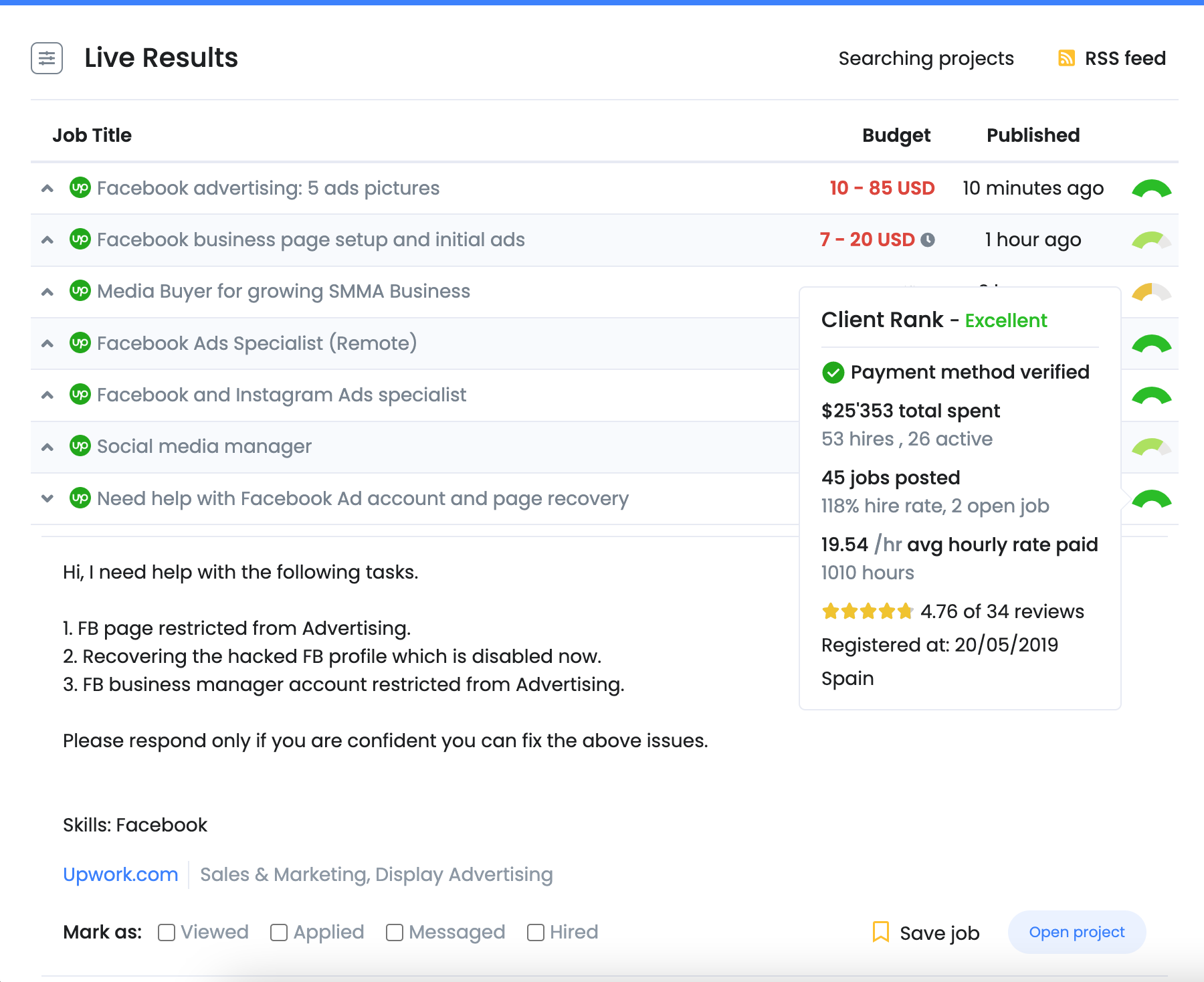Click client rank gauge for Facebook advertising job
Image resolution: width=1204 pixels, height=982 pixels.
[x=1151, y=189]
